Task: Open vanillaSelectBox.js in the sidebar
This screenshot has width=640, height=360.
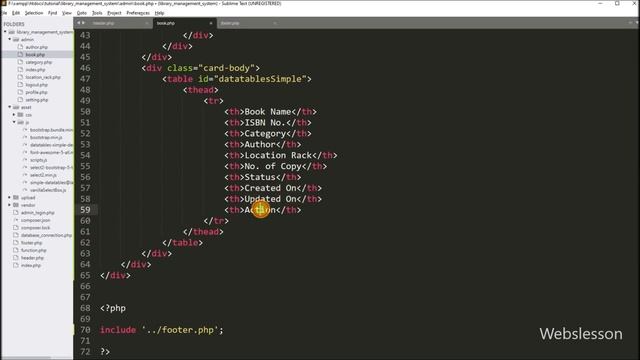Action: tap(48, 190)
